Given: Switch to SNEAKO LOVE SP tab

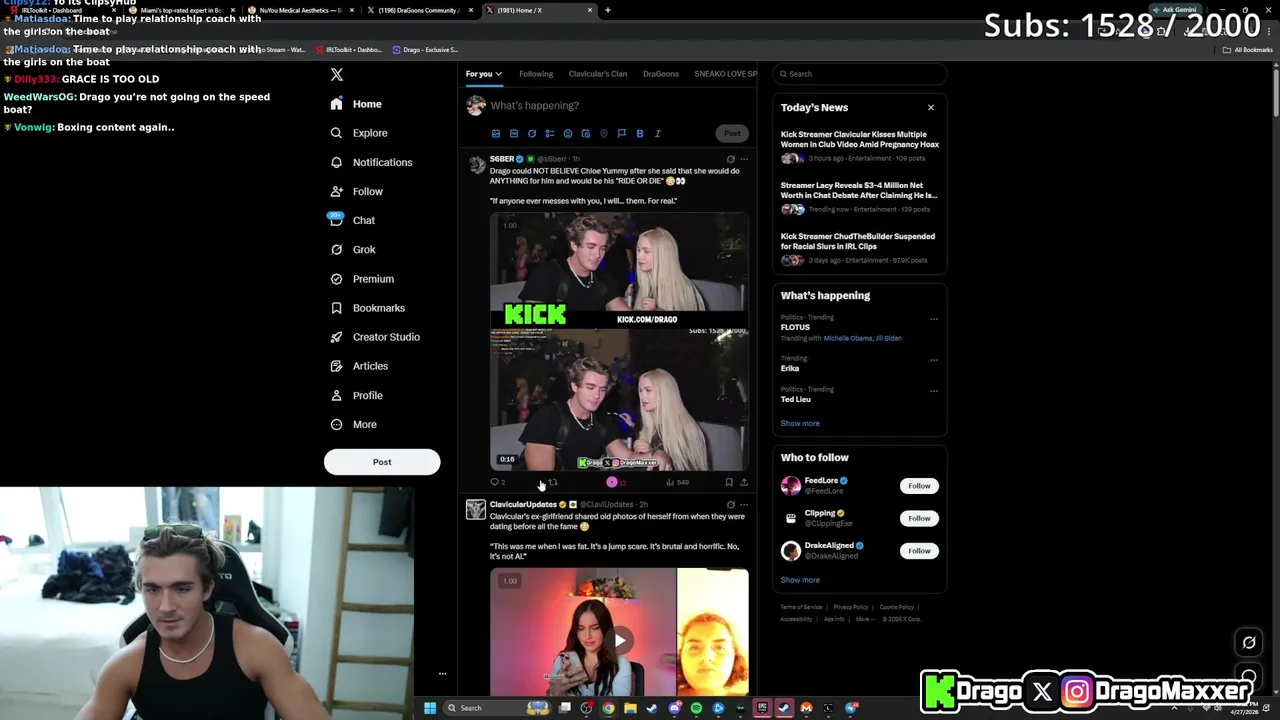Looking at the screenshot, I should click(725, 74).
